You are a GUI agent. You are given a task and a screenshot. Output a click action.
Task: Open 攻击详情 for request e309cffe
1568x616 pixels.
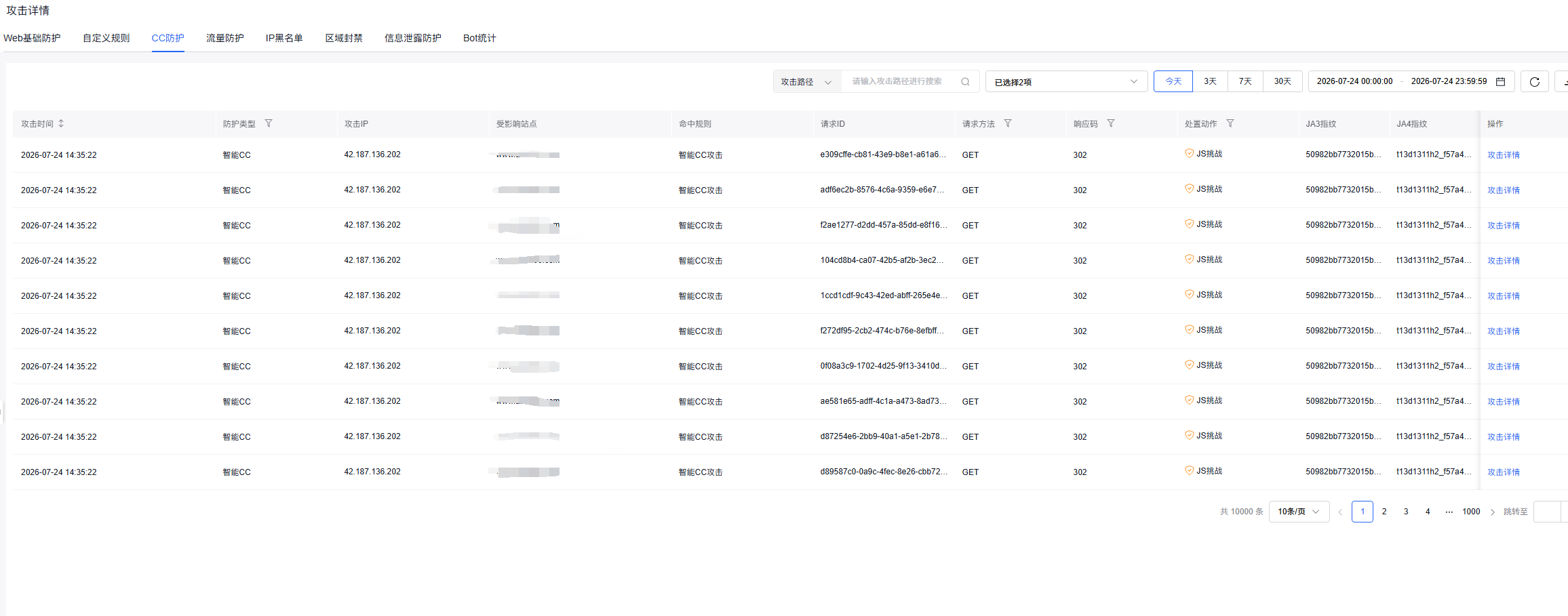pyautogui.click(x=1504, y=155)
